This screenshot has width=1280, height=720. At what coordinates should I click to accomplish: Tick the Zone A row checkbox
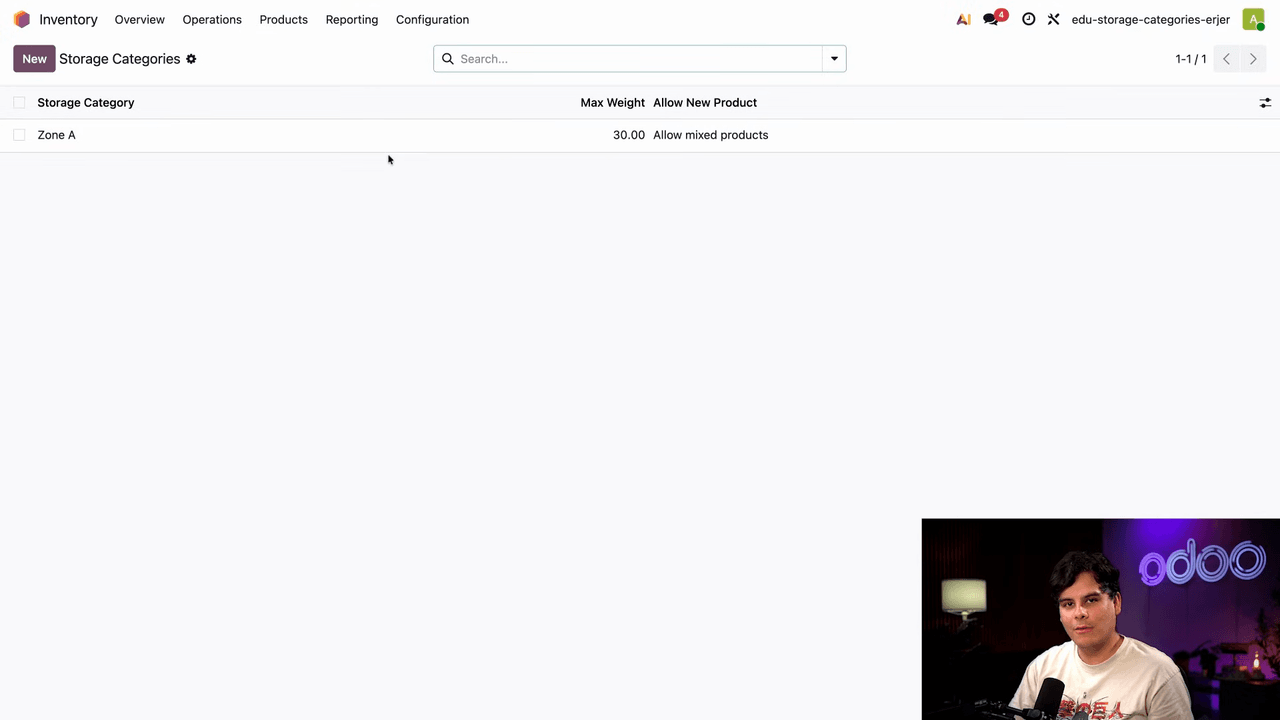(x=19, y=135)
